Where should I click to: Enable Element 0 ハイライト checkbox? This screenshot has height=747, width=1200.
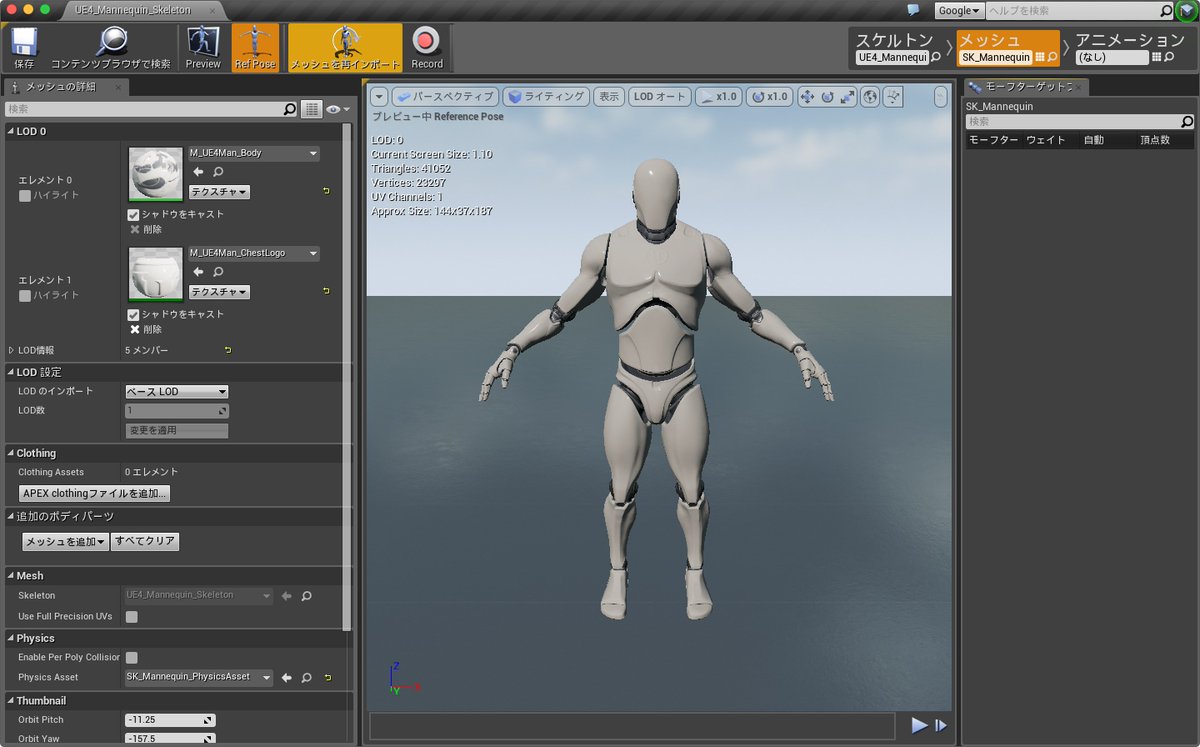click(25, 195)
